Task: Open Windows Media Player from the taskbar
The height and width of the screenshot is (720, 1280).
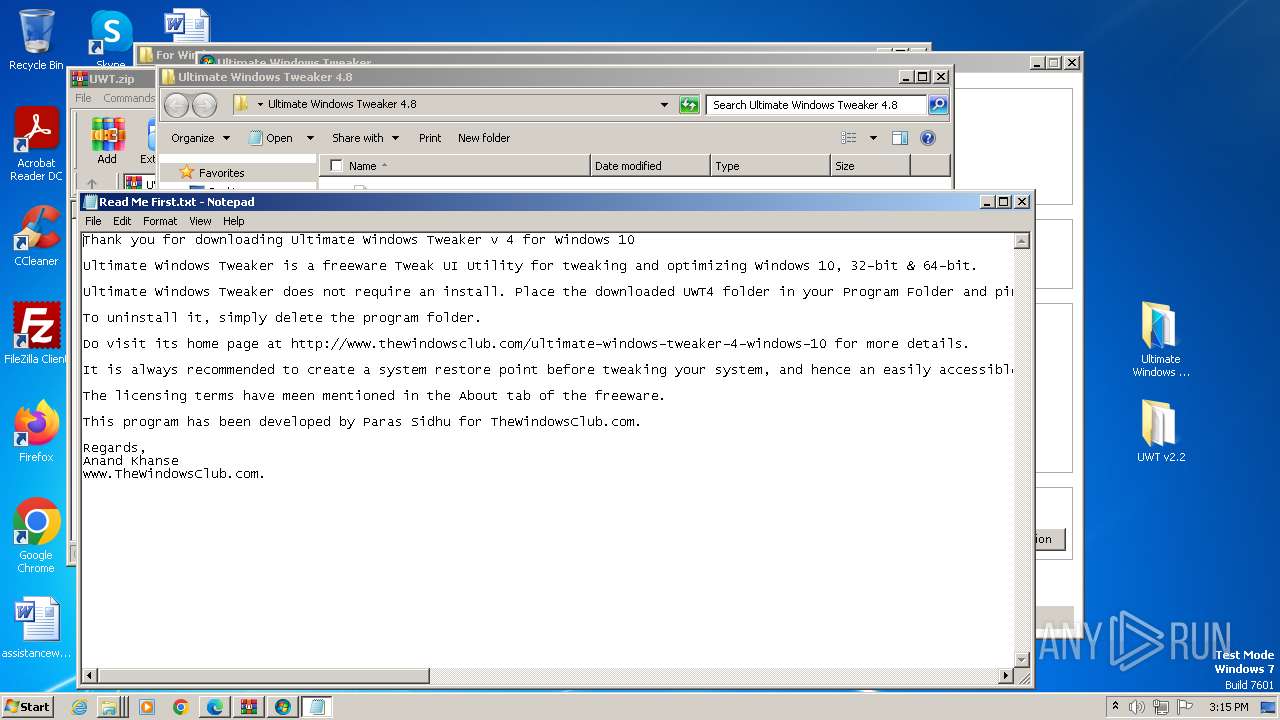Action: (x=146, y=707)
